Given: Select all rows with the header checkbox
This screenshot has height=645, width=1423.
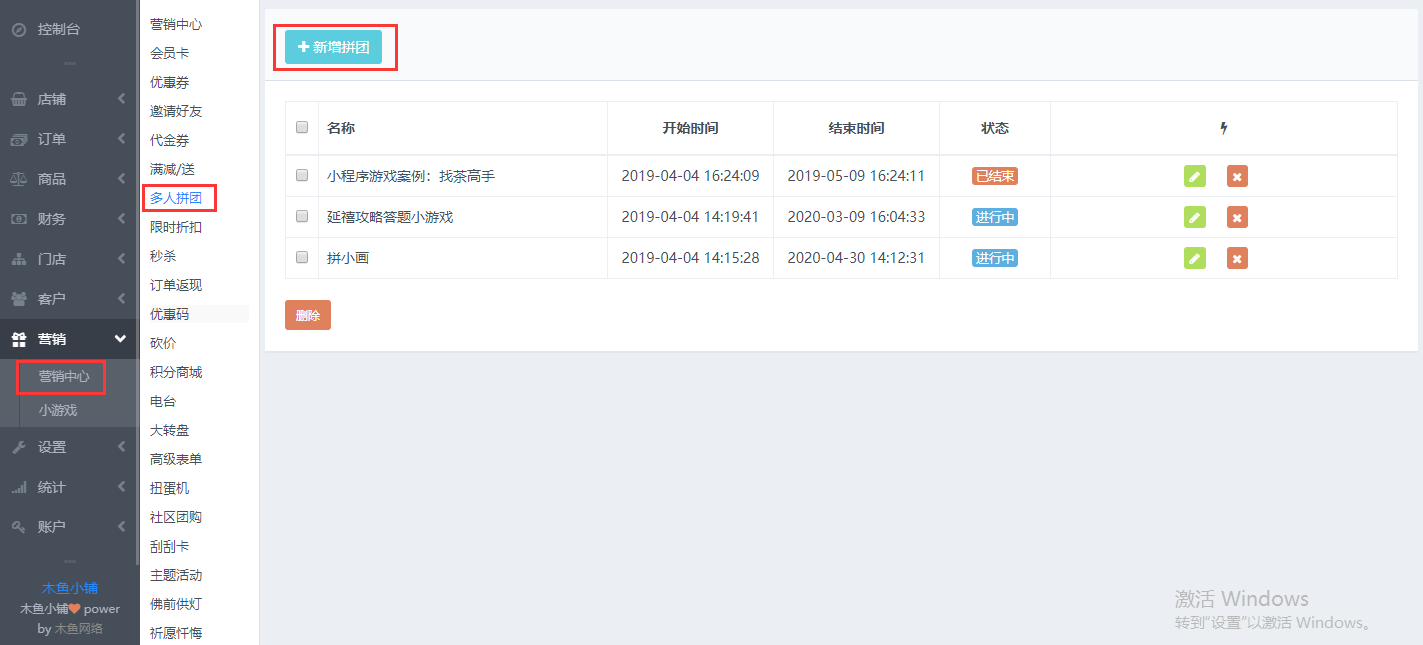Looking at the screenshot, I should pyautogui.click(x=301, y=128).
